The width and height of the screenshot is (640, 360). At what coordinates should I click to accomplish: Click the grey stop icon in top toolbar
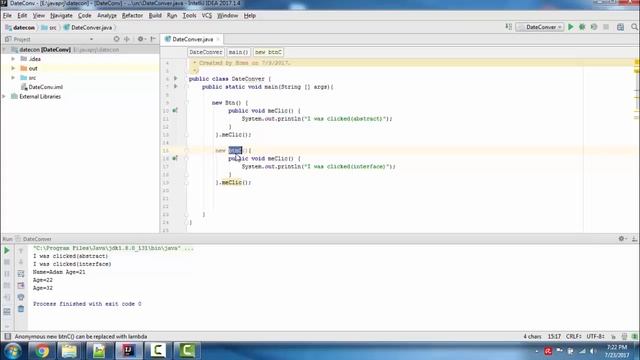click(x=606, y=27)
